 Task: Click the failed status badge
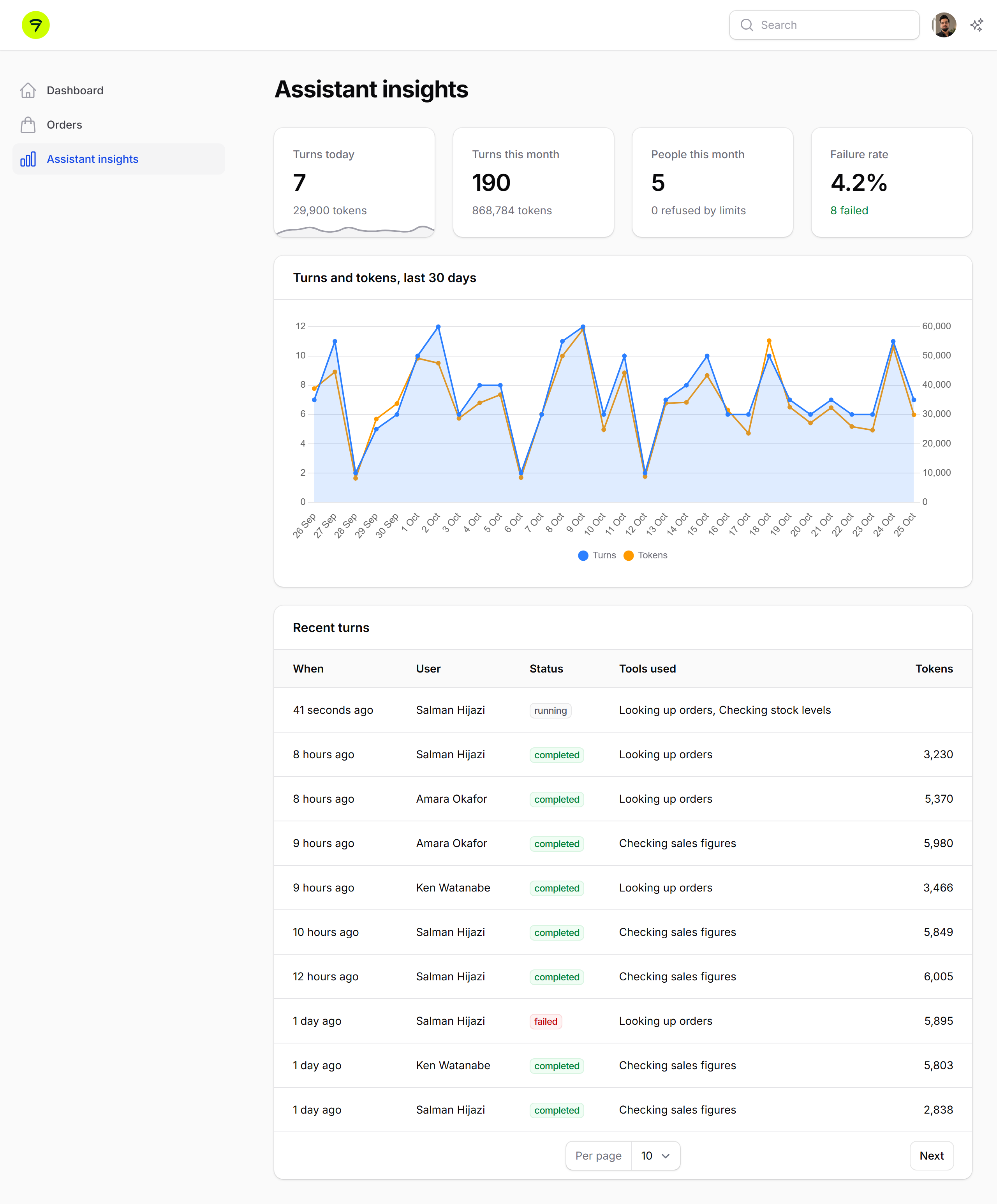pos(546,1021)
